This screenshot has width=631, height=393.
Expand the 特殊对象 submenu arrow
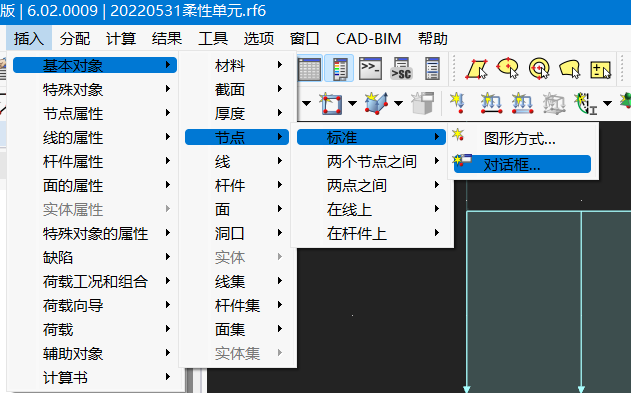[x=168, y=89]
